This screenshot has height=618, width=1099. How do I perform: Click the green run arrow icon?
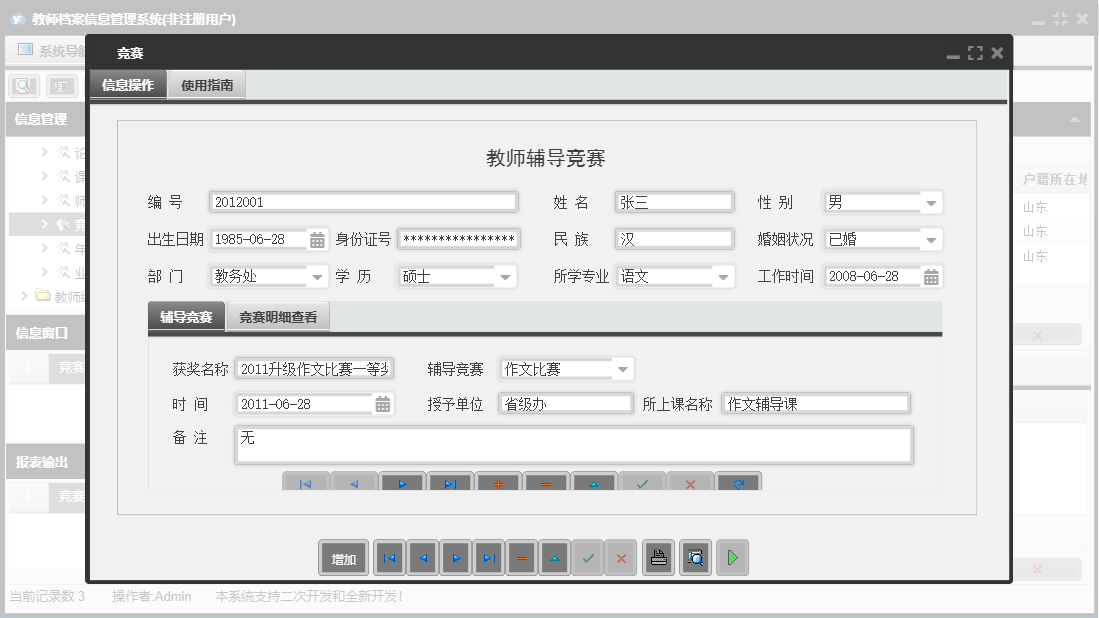731,557
